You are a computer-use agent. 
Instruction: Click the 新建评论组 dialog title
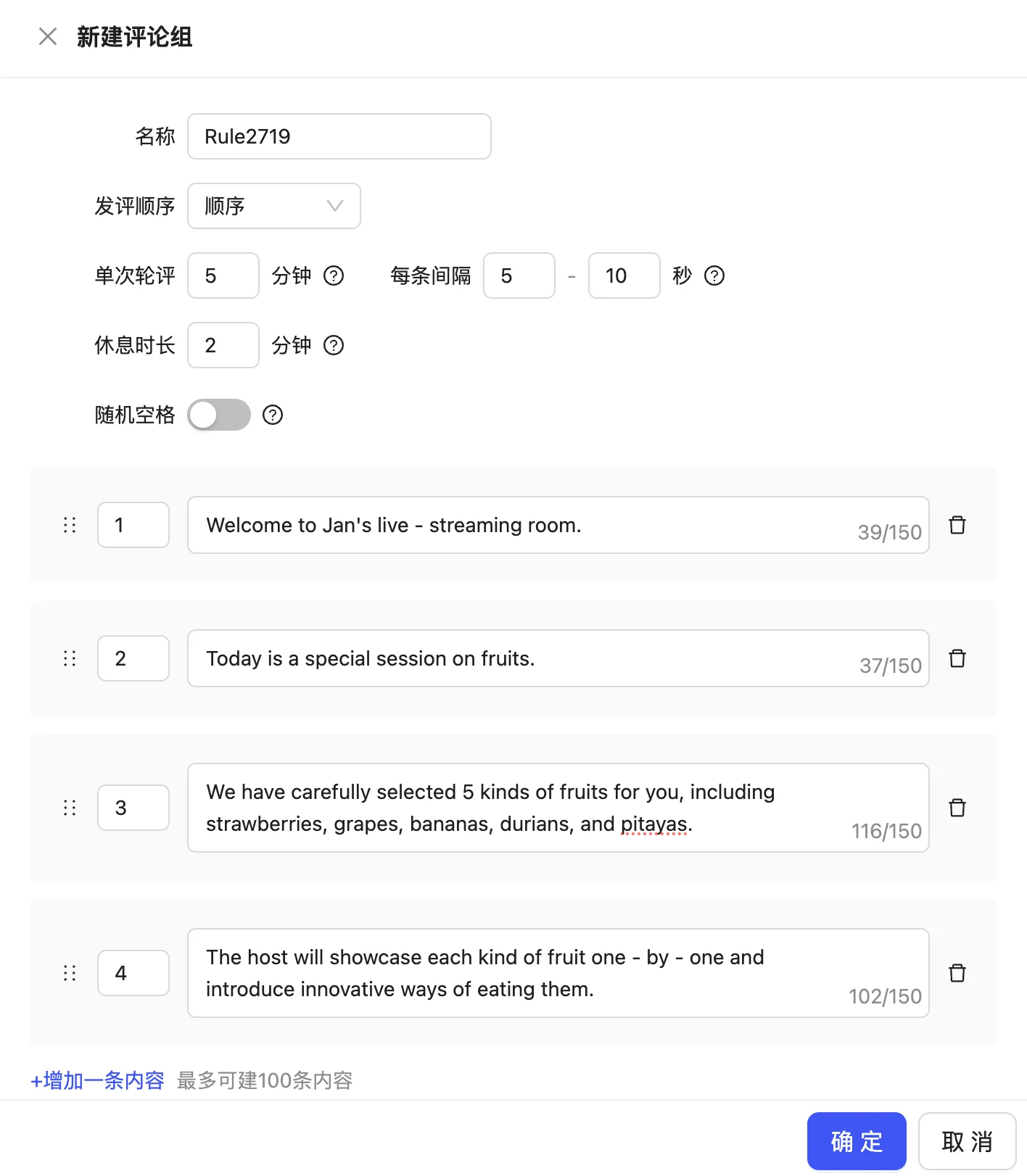click(x=135, y=37)
